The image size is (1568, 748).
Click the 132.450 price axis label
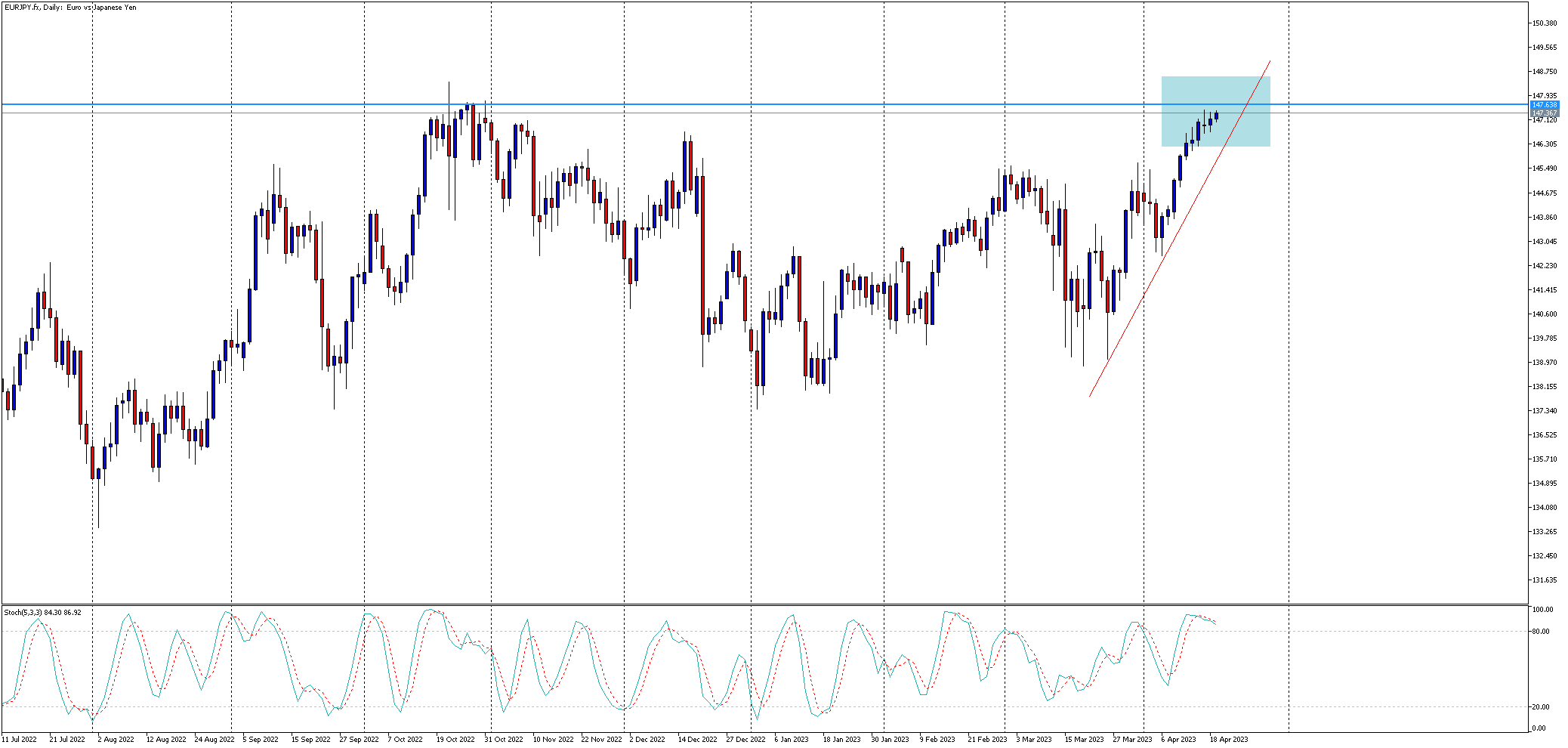(x=1544, y=556)
